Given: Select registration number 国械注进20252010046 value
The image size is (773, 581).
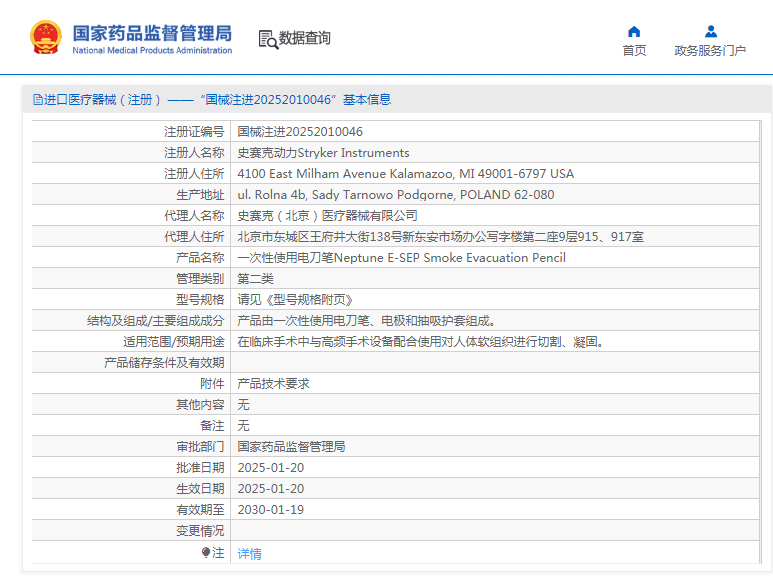Looking at the screenshot, I should click(300, 132).
